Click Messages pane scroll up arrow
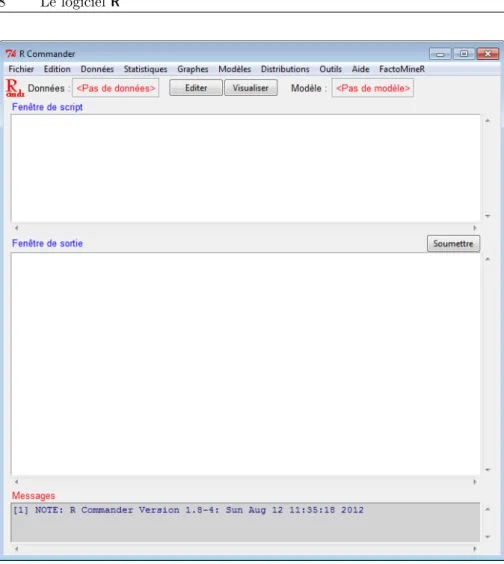The image size is (504, 564). pyautogui.click(x=488, y=509)
